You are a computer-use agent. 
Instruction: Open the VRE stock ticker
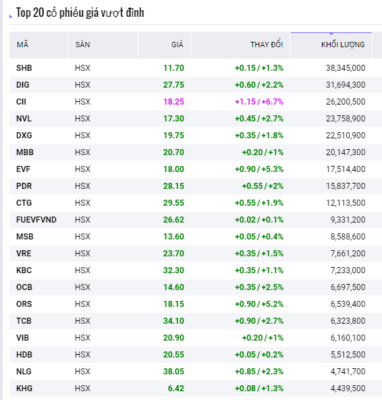24,253
